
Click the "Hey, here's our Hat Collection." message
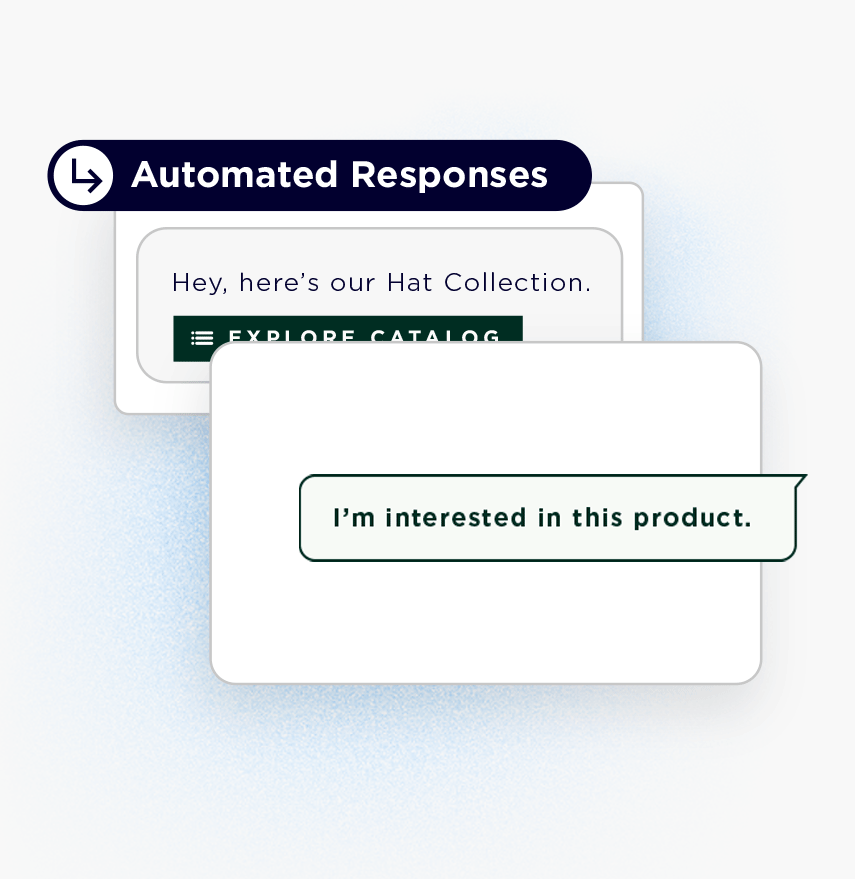381,283
